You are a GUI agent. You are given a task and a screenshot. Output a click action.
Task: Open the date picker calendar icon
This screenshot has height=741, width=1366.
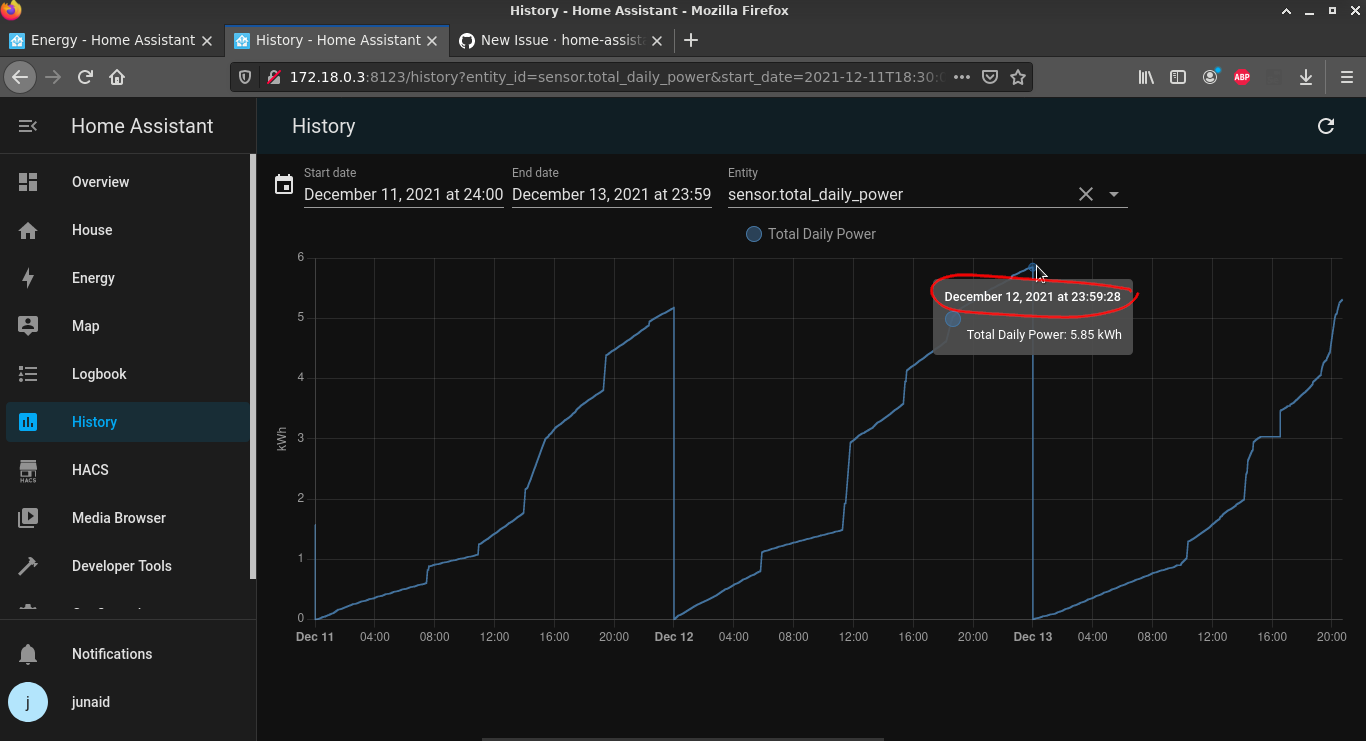(283, 184)
